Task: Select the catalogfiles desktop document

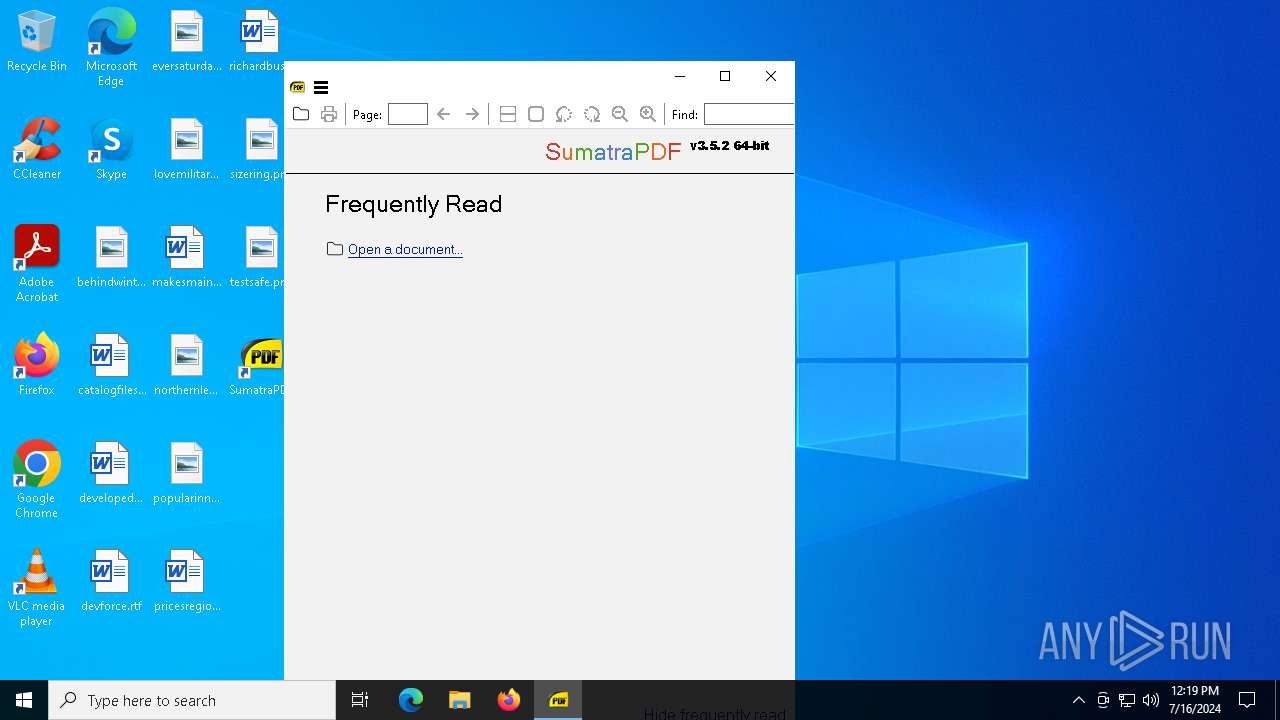Action: point(111,365)
